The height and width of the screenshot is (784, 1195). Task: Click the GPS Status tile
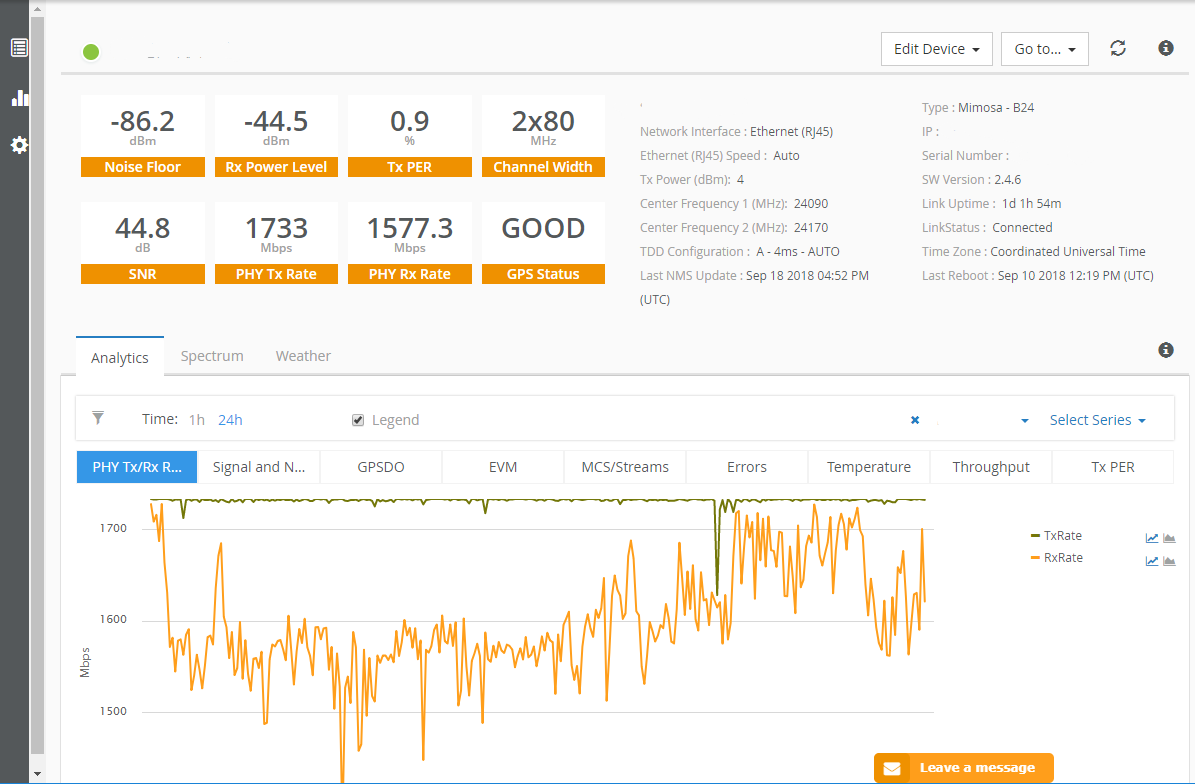[543, 243]
